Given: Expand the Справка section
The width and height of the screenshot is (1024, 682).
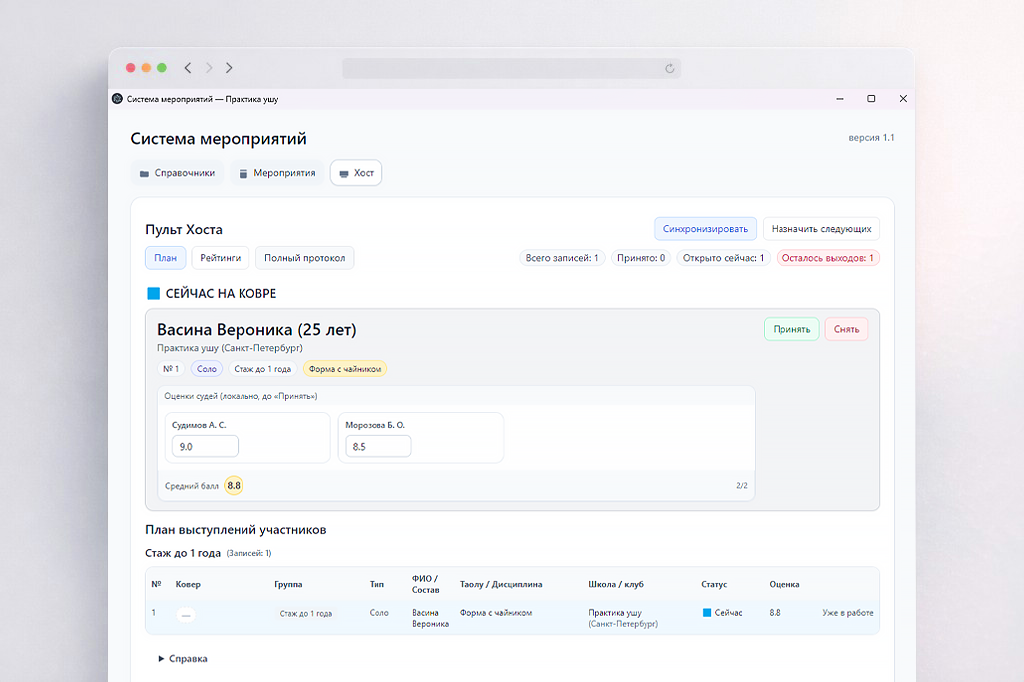Looking at the screenshot, I should point(183,659).
